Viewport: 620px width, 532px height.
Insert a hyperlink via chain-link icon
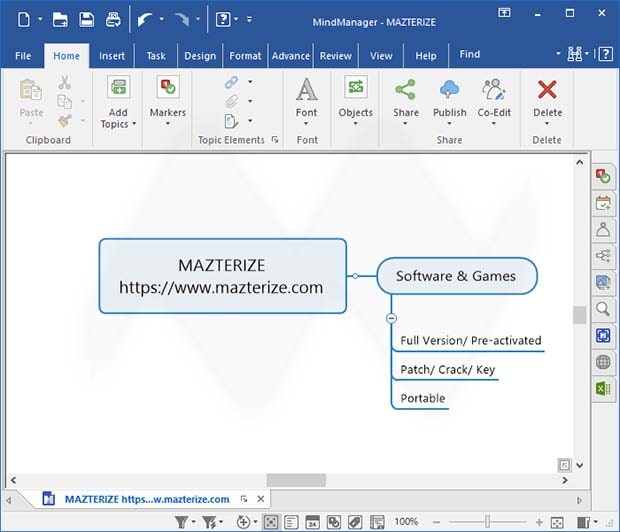click(x=232, y=82)
